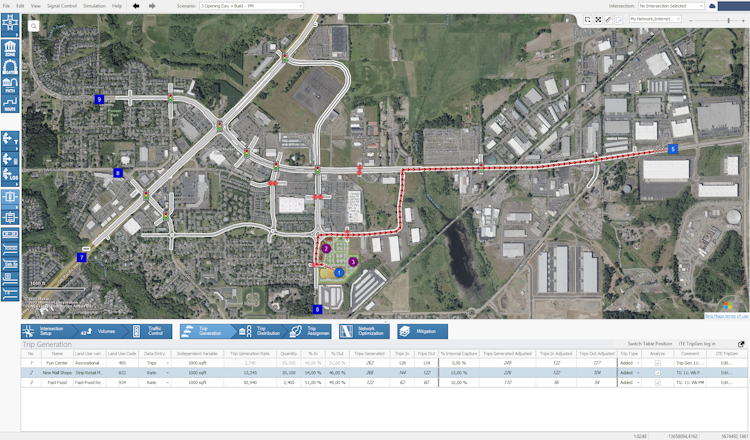Open Bing Maps terms of use link
Image resolution: width=750 pixels, height=440 pixels.
pos(726,316)
